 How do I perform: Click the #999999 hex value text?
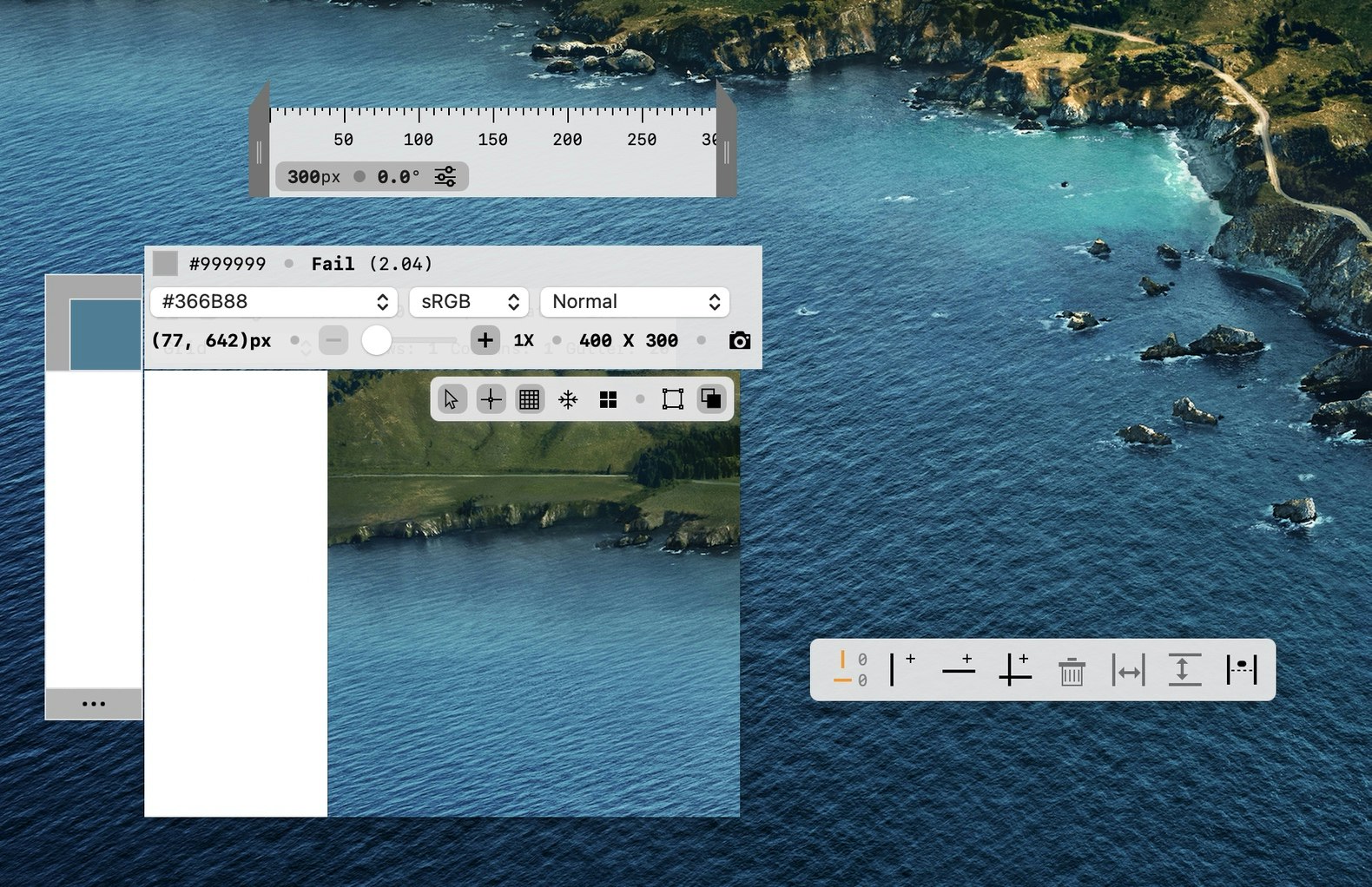(x=228, y=264)
